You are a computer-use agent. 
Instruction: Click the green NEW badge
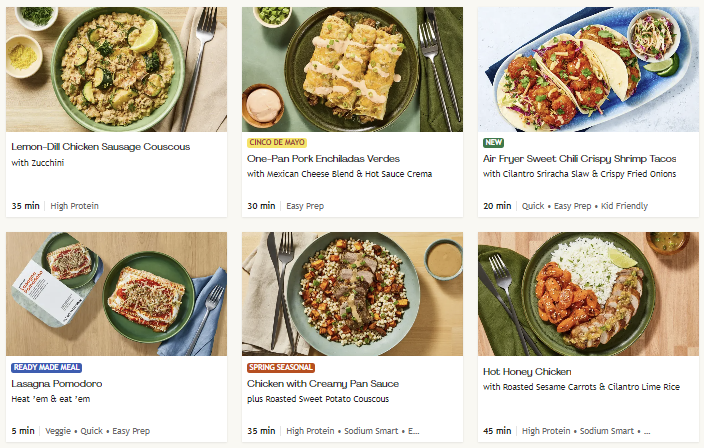(493, 143)
